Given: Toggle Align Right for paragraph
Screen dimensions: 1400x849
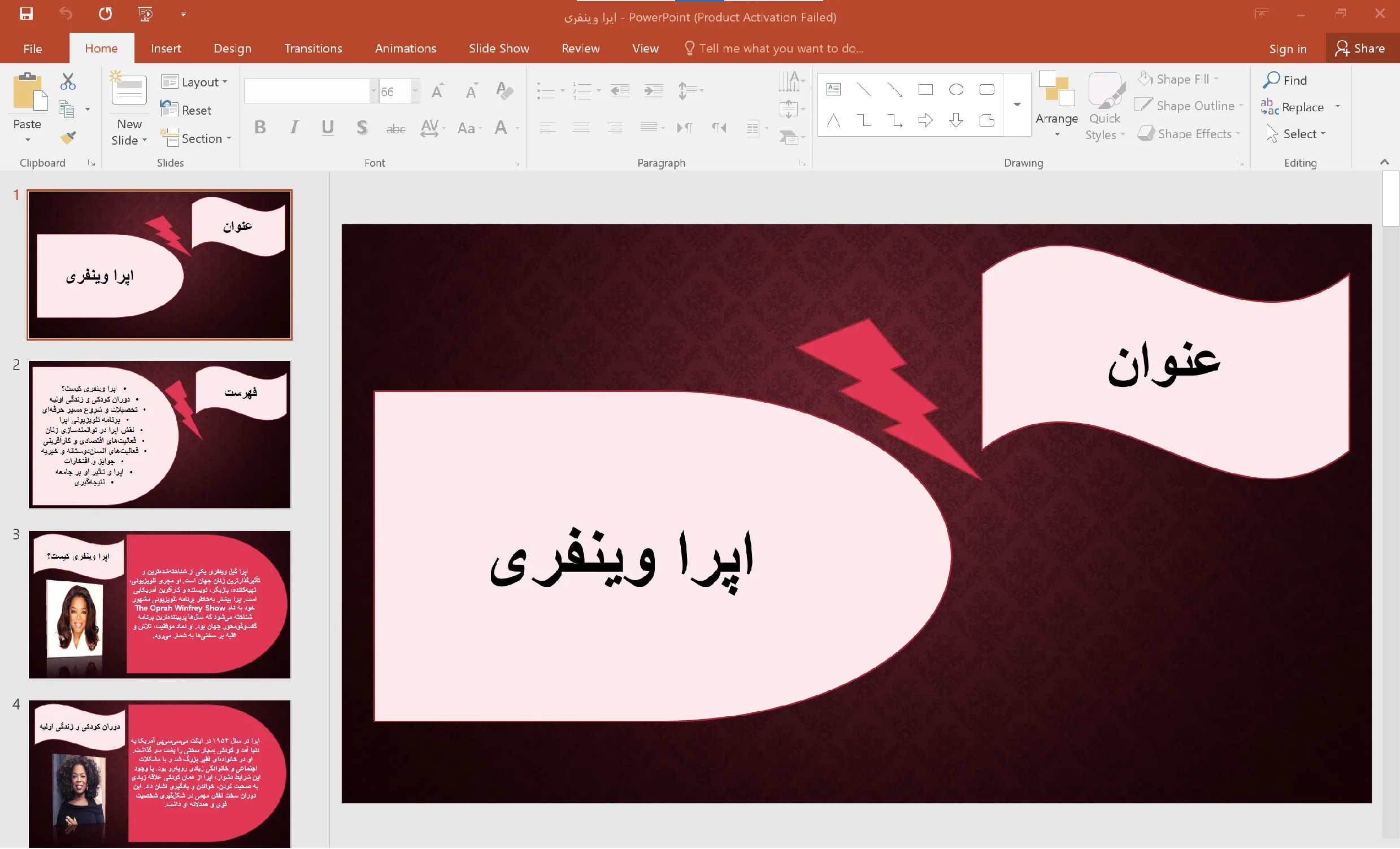Looking at the screenshot, I should (615, 128).
